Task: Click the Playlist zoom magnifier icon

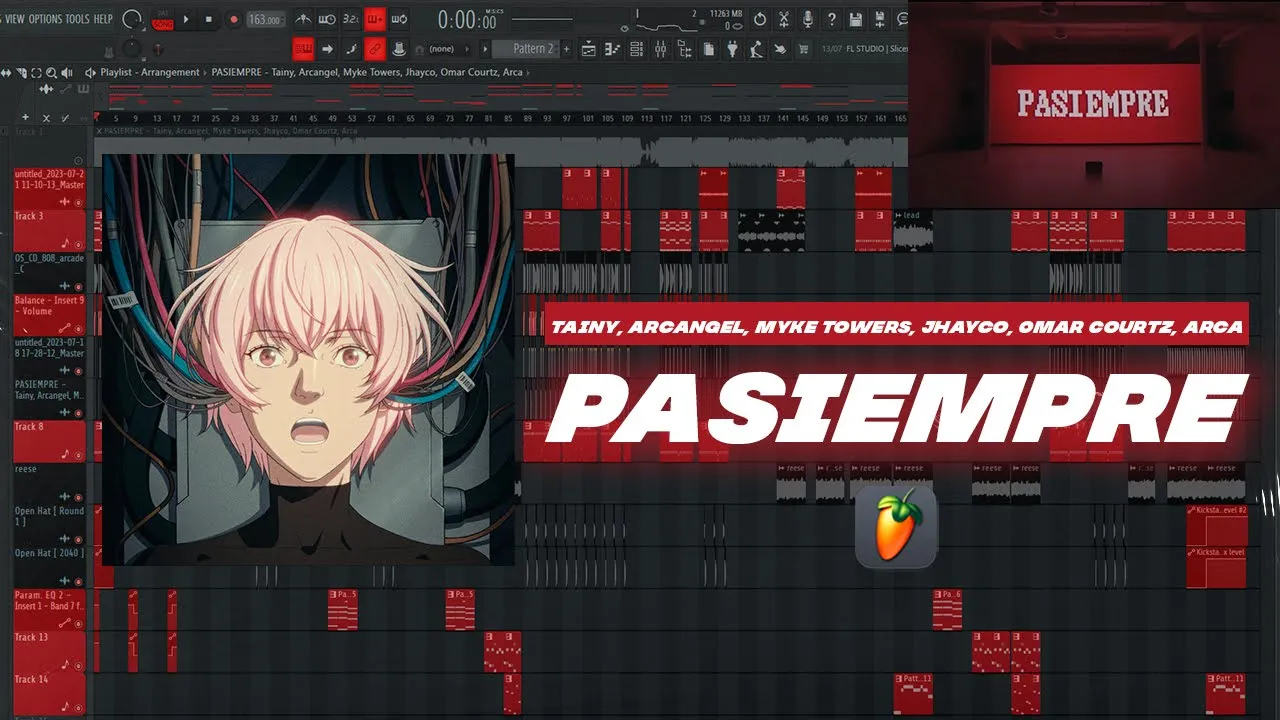Action: click(52, 72)
